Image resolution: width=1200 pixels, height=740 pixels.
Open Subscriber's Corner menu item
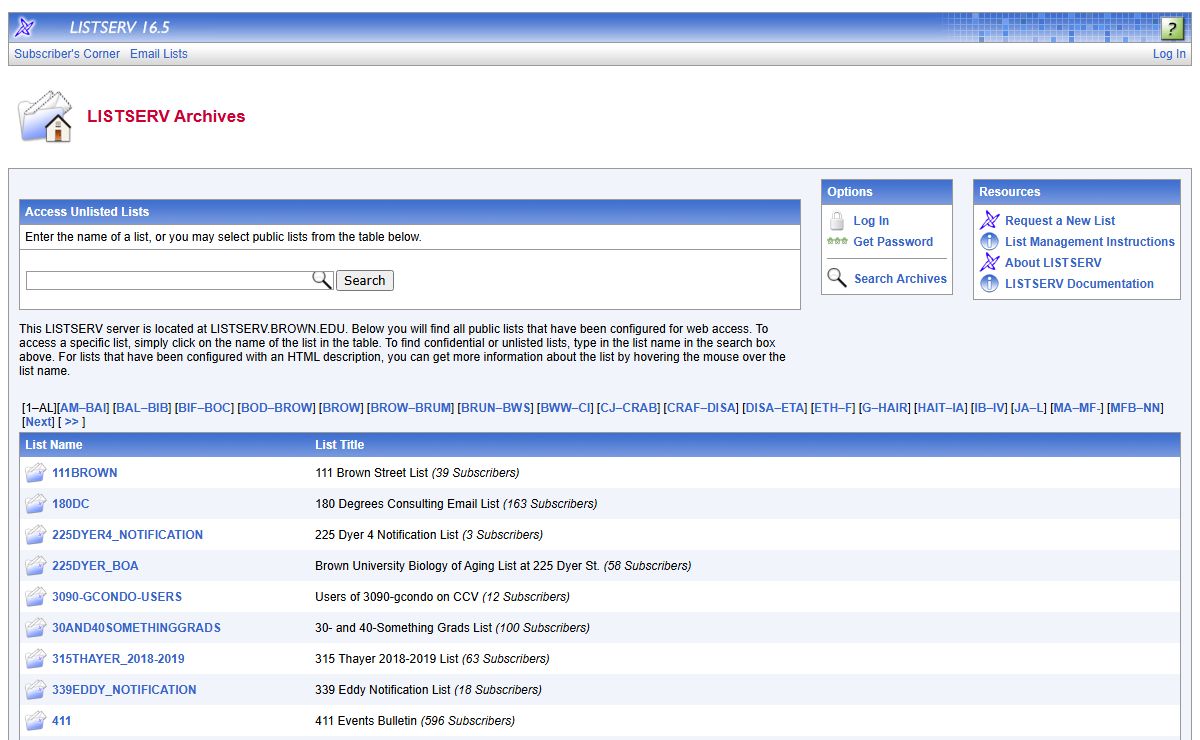click(67, 54)
